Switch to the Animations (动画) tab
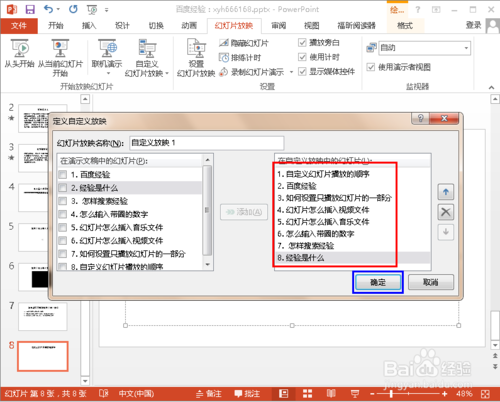The height and width of the screenshot is (402, 500). point(189,26)
